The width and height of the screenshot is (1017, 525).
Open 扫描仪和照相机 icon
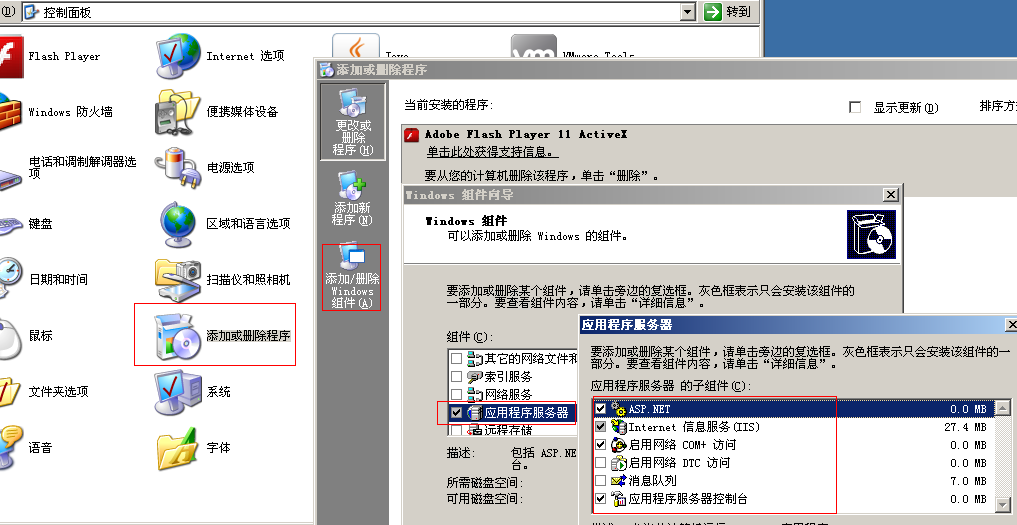point(178,280)
